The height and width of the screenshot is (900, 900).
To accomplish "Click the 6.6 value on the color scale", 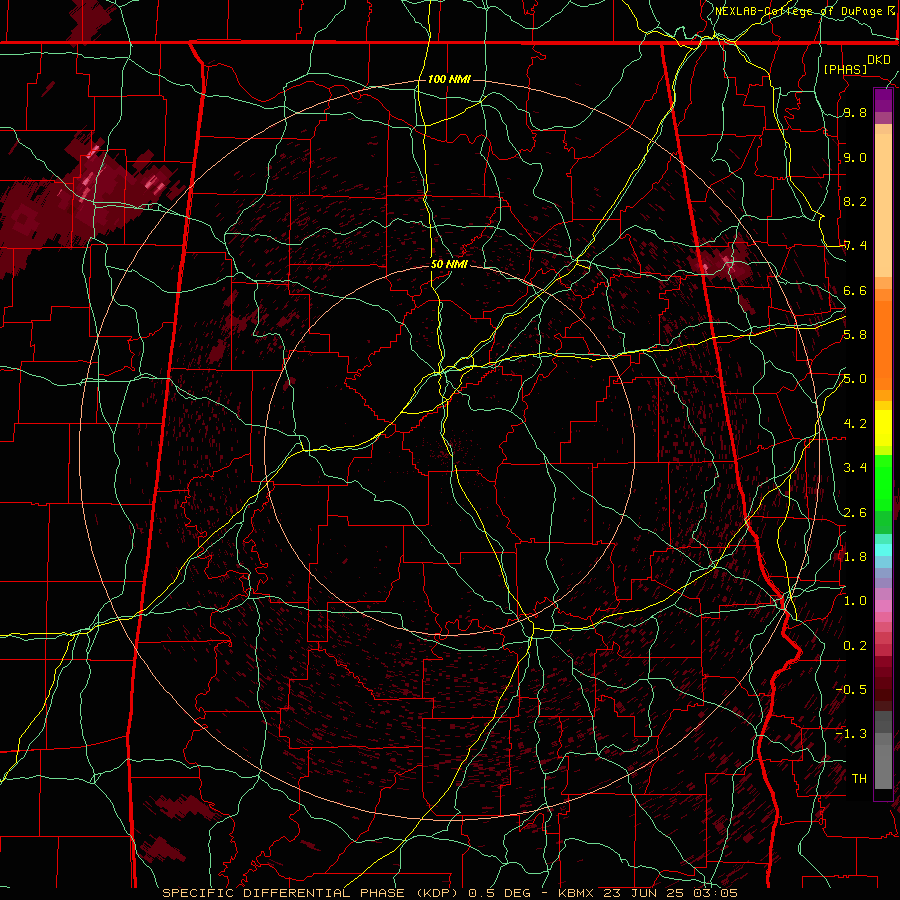I will click(854, 290).
